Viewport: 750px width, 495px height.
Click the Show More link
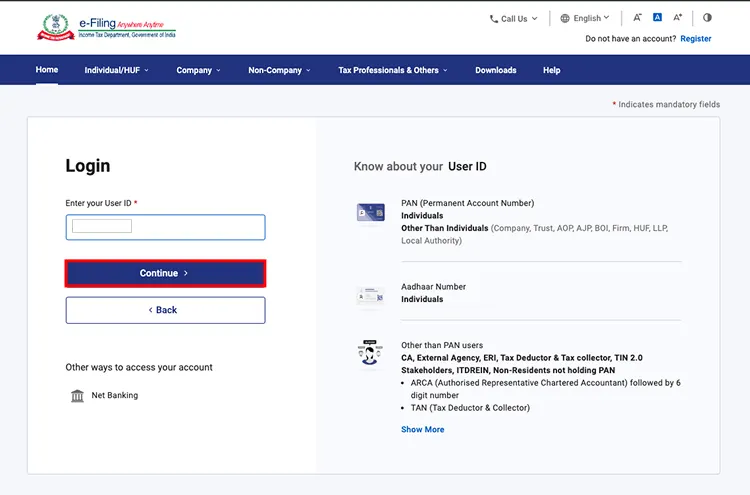[x=422, y=429]
